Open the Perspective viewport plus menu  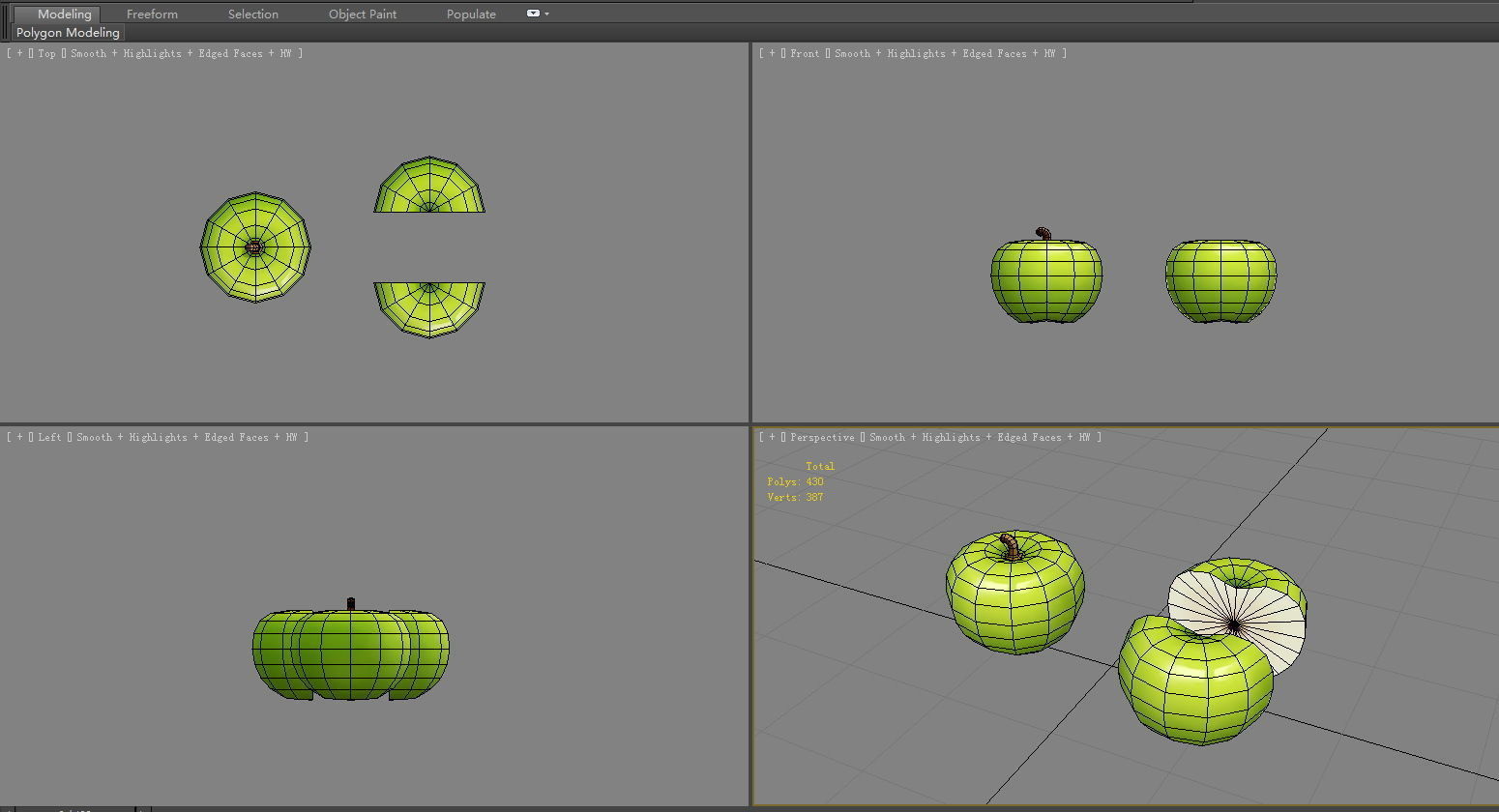(772, 437)
